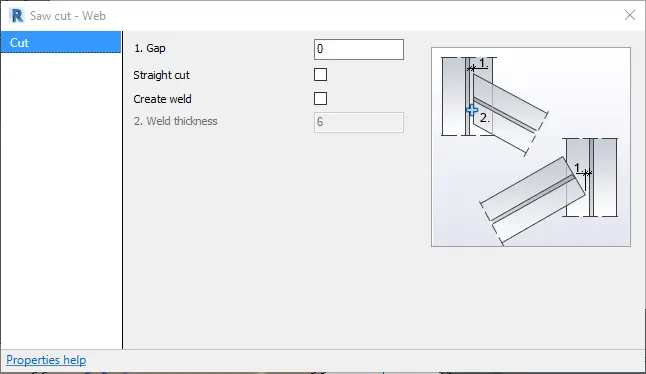The width and height of the screenshot is (646, 374).
Task: Close the Saw cut - Web dialog
Action: (x=630, y=16)
